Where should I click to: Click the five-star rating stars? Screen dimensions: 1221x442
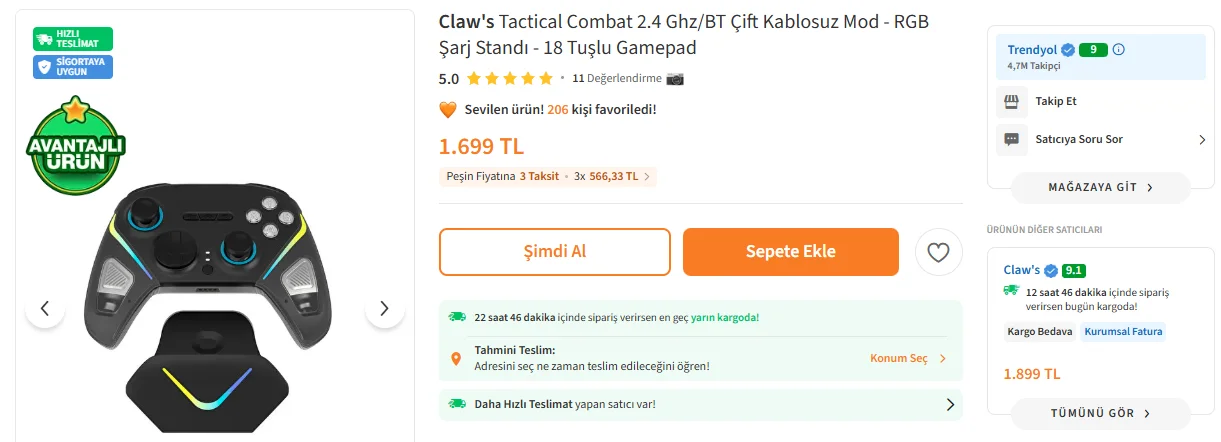tap(509, 78)
